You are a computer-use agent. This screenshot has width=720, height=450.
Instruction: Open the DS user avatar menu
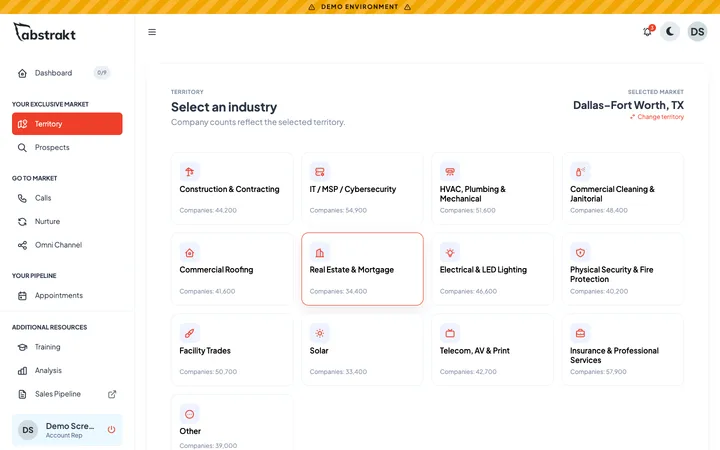click(697, 32)
